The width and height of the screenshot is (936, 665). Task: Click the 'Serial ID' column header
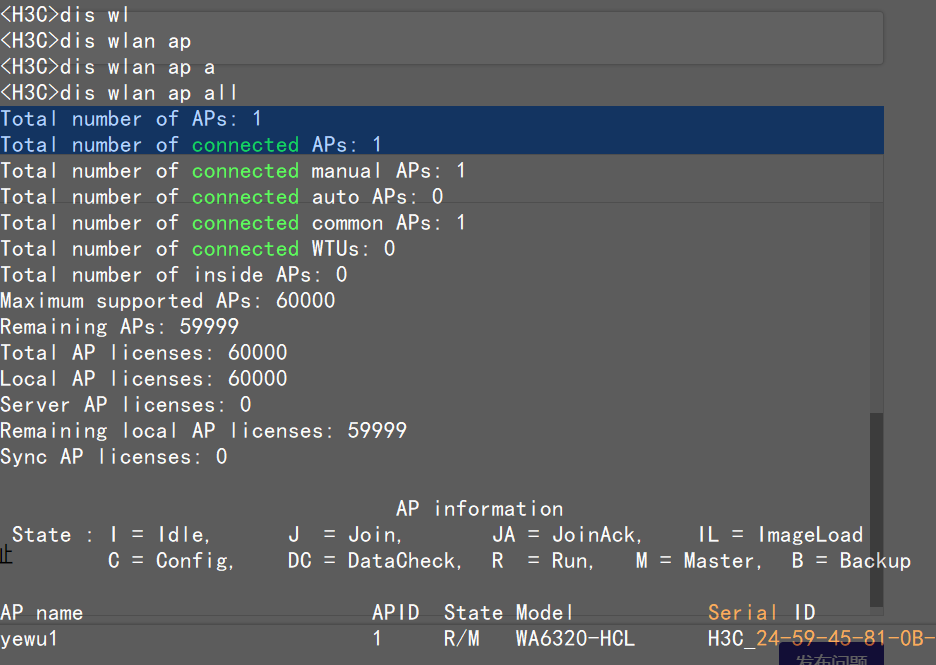(x=761, y=612)
